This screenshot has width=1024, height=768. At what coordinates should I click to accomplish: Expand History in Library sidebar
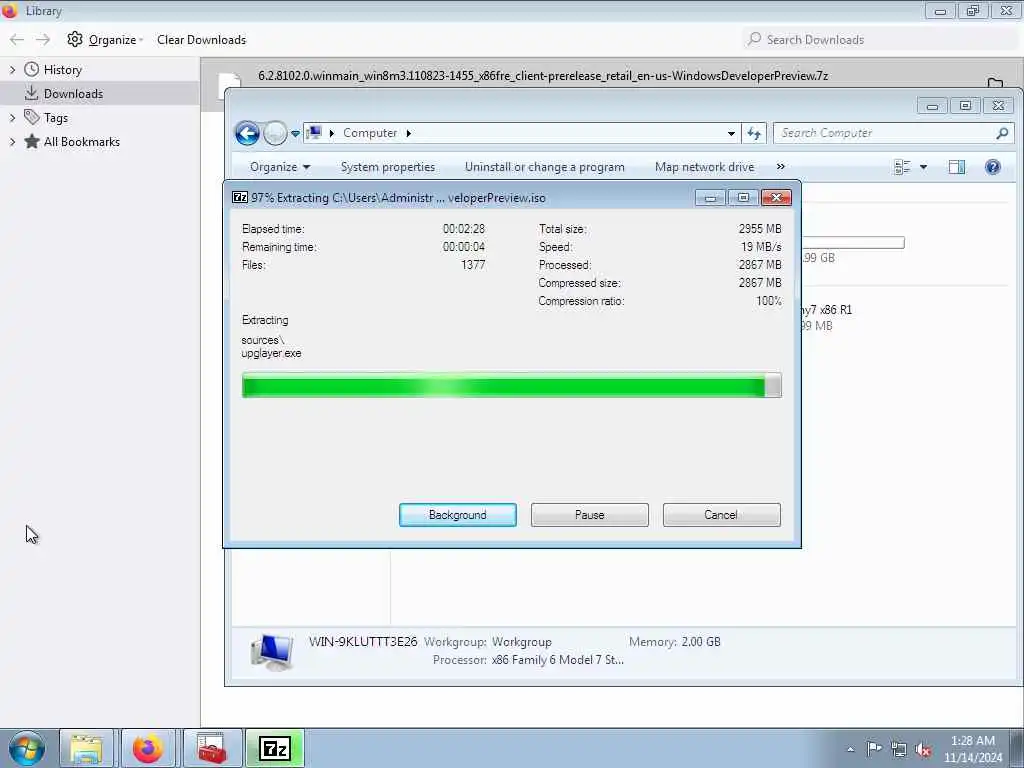tap(12, 69)
